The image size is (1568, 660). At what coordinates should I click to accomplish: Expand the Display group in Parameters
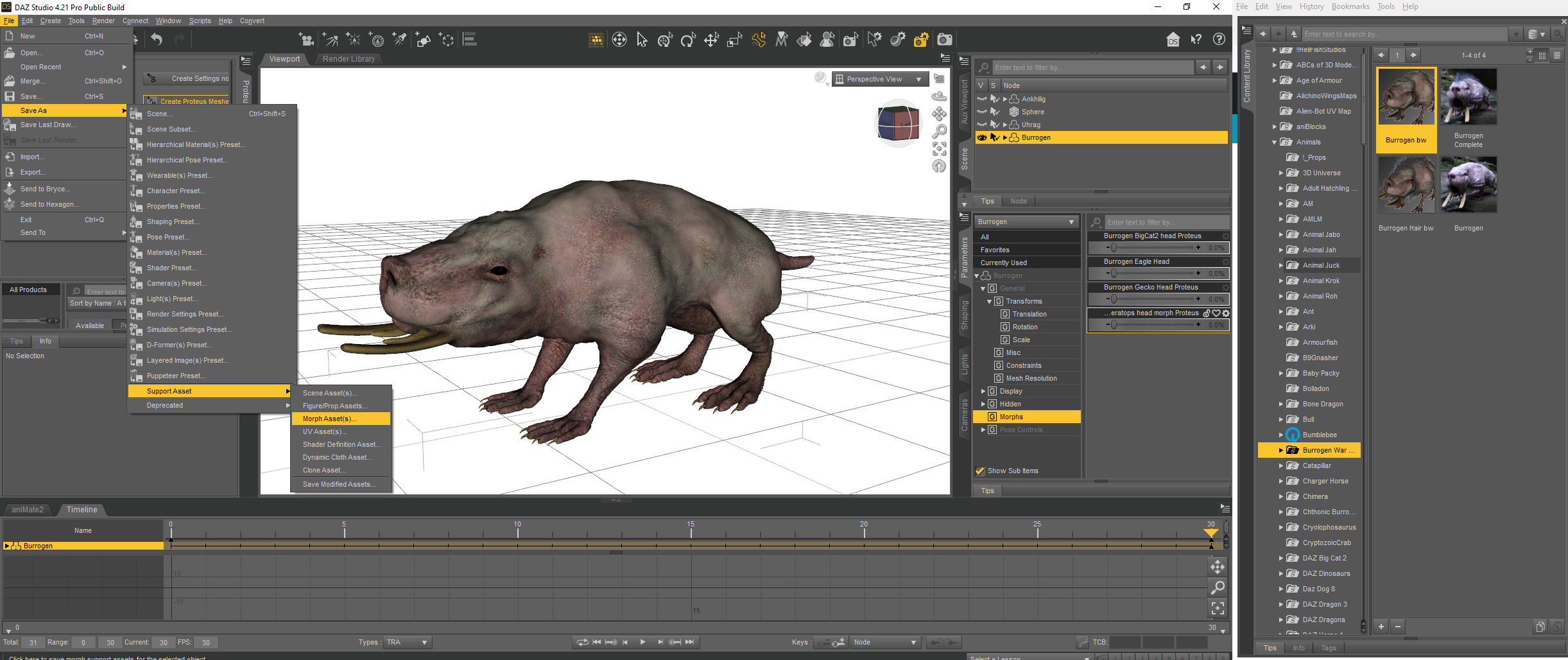click(983, 391)
